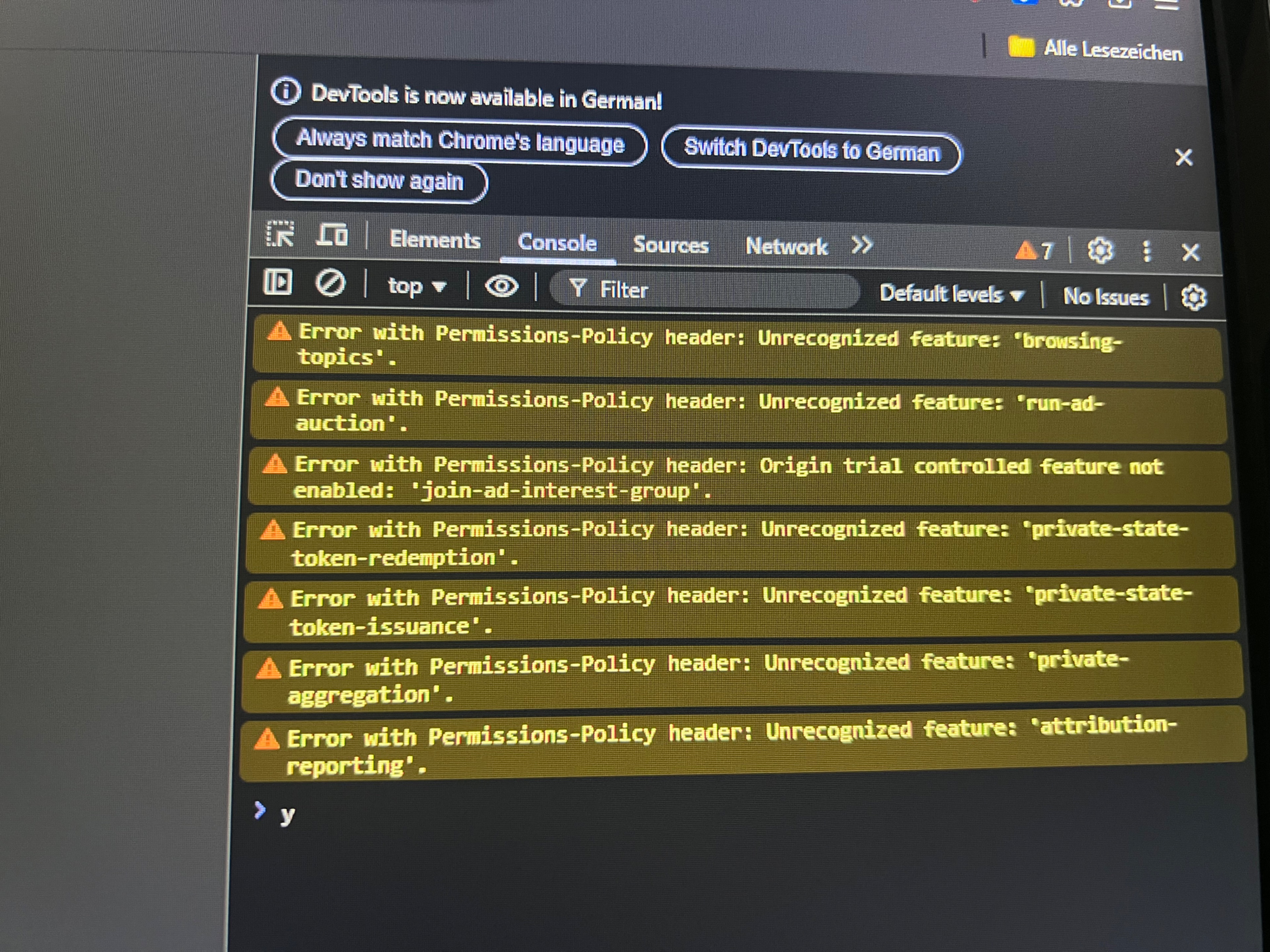Switch to the Elements tab
The image size is (1270, 952).
click(x=435, y=240)
